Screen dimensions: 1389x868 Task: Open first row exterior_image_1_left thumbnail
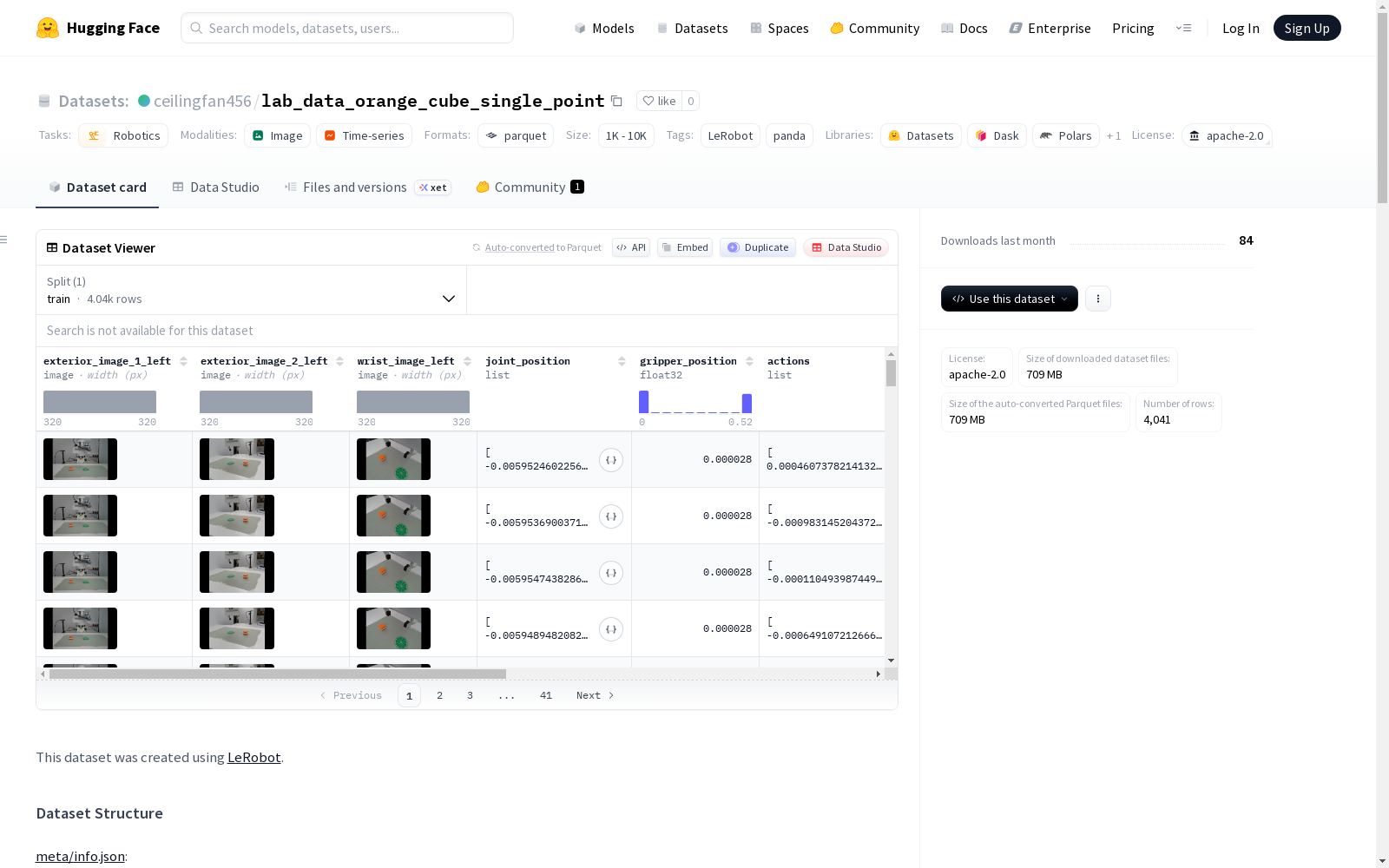click(x=80, y=459)
